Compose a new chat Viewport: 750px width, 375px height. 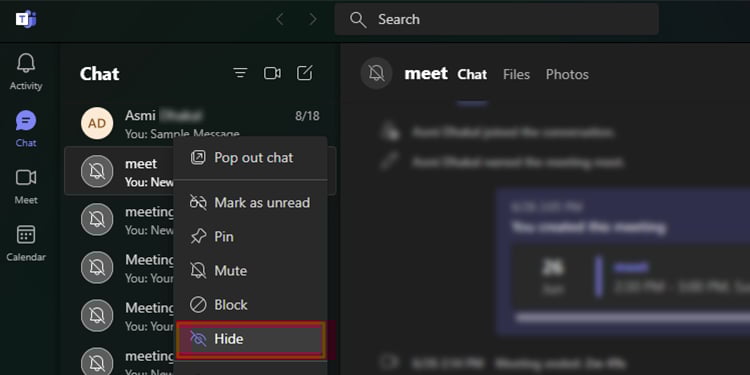pyautogui.click(x=305, y=73)
